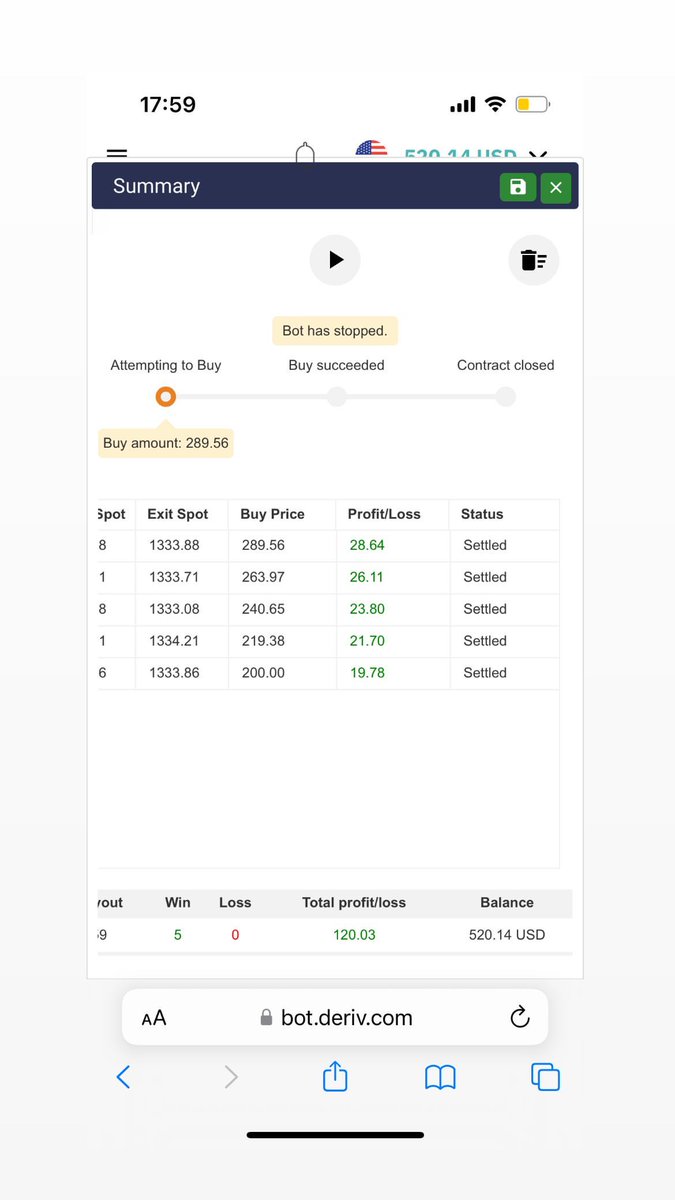
Task: Click the Total profit/loss header
Action: (x=354, y=902)
